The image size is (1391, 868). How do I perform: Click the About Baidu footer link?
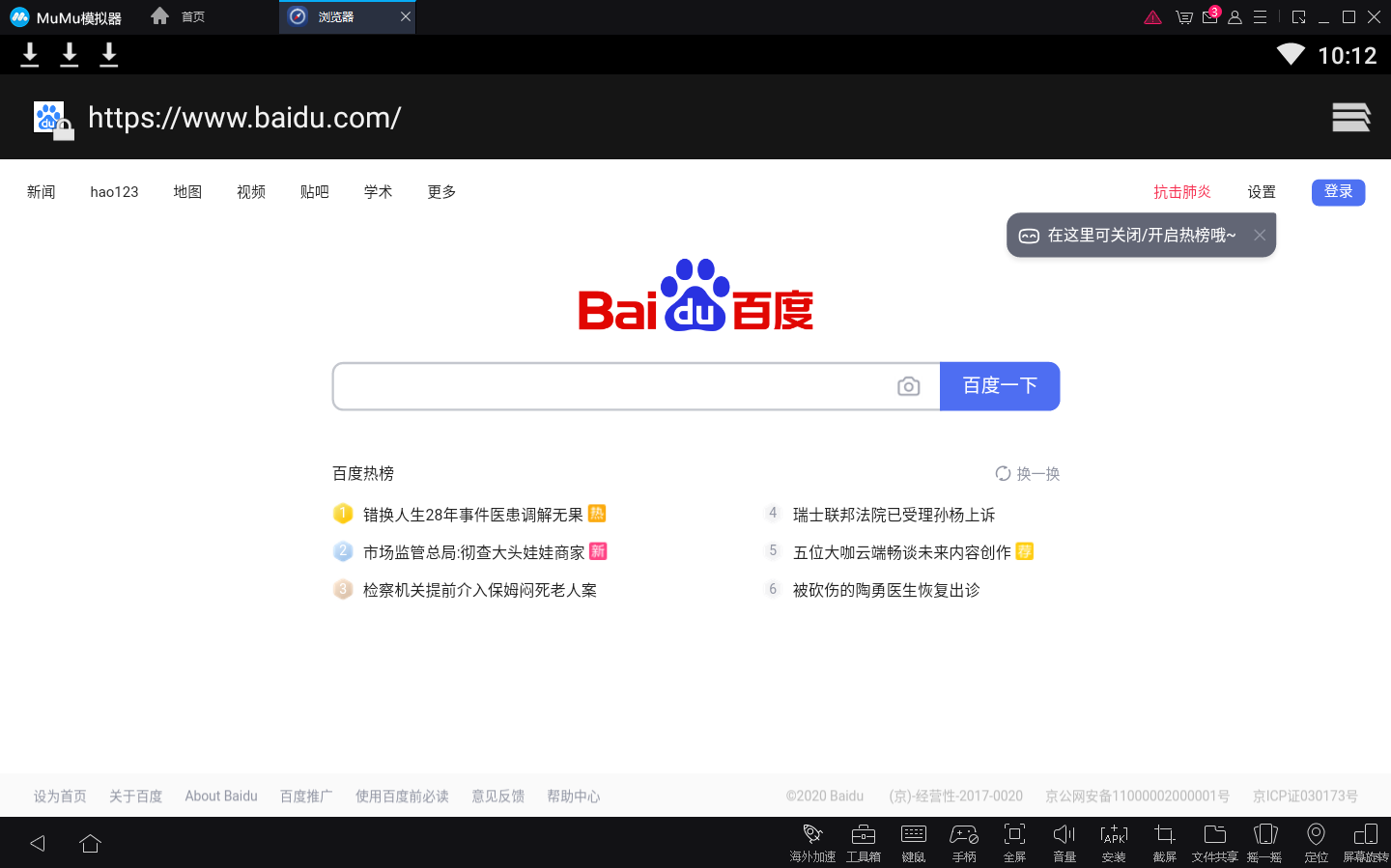221,797
